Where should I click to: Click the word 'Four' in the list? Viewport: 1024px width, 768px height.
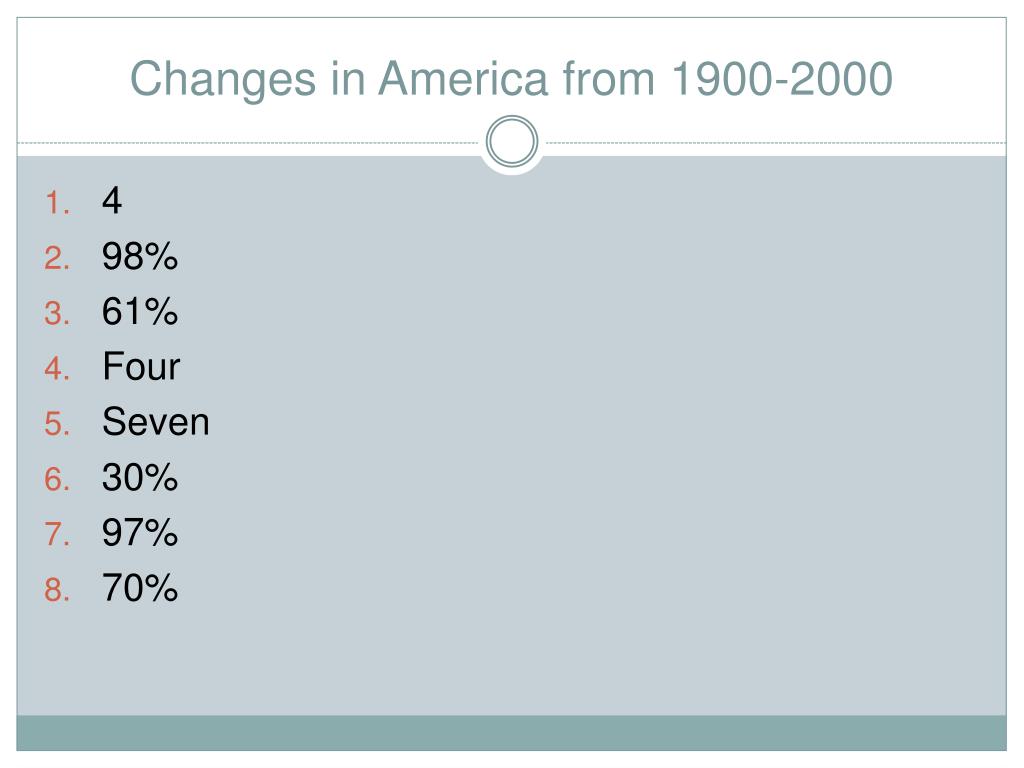coord(141,366)
